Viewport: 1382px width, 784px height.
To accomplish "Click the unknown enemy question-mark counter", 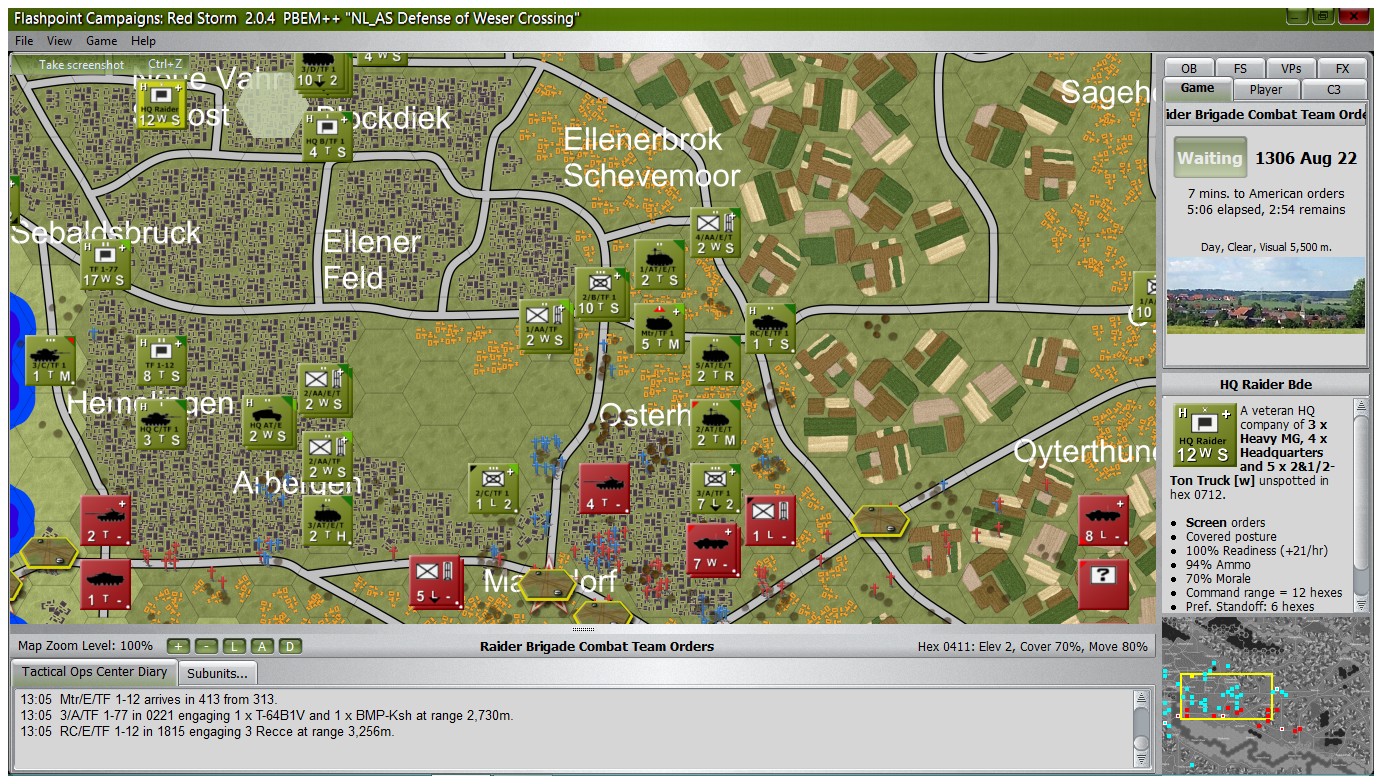I will coord(1103,584).
